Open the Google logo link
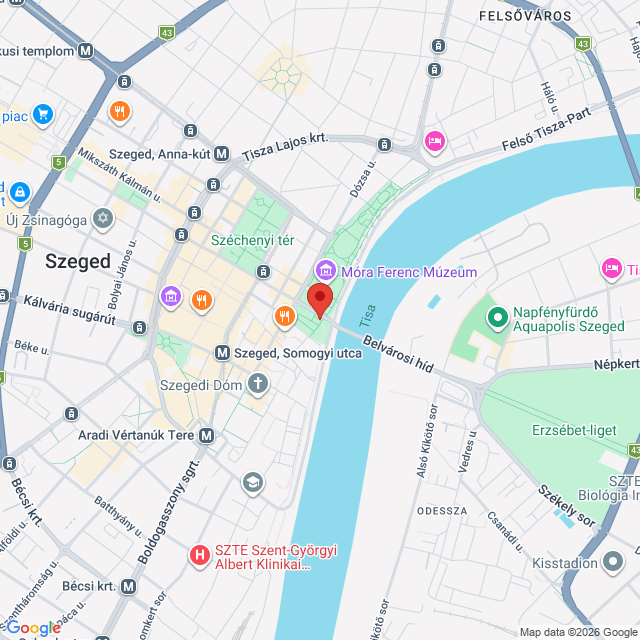 (x=33, y=628)
